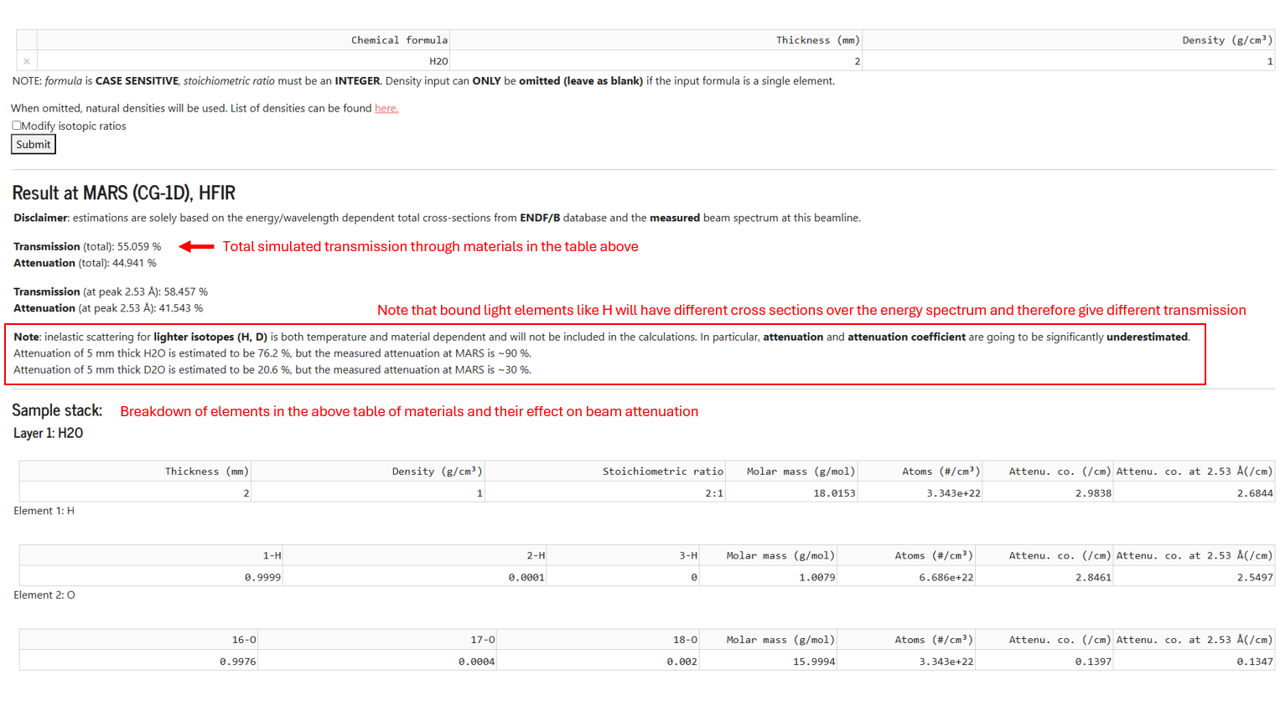Enable the Modify isotopic ratios checkbox

point(17,126)
